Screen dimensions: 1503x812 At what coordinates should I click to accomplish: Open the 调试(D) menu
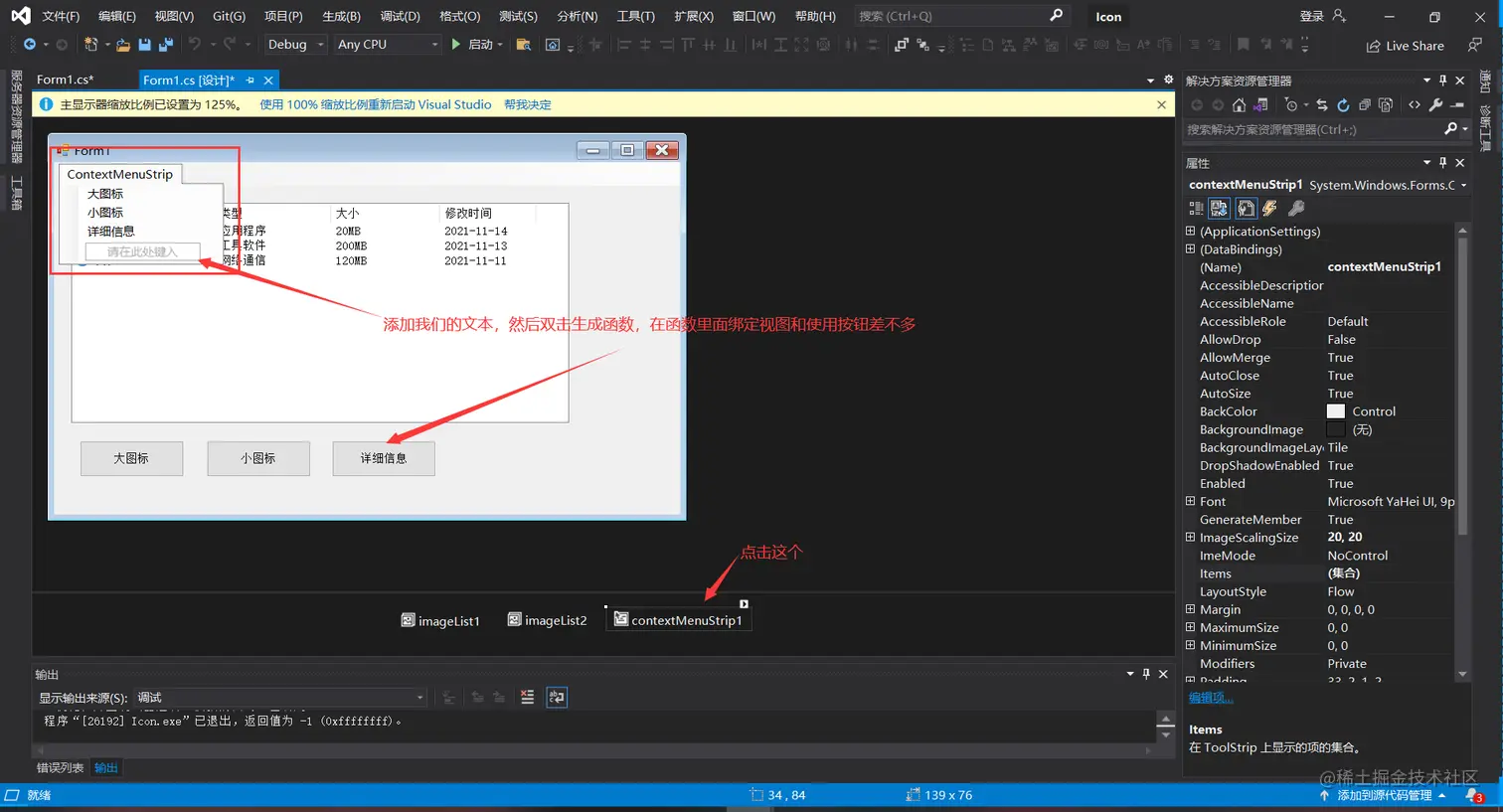tap(400, 16)
